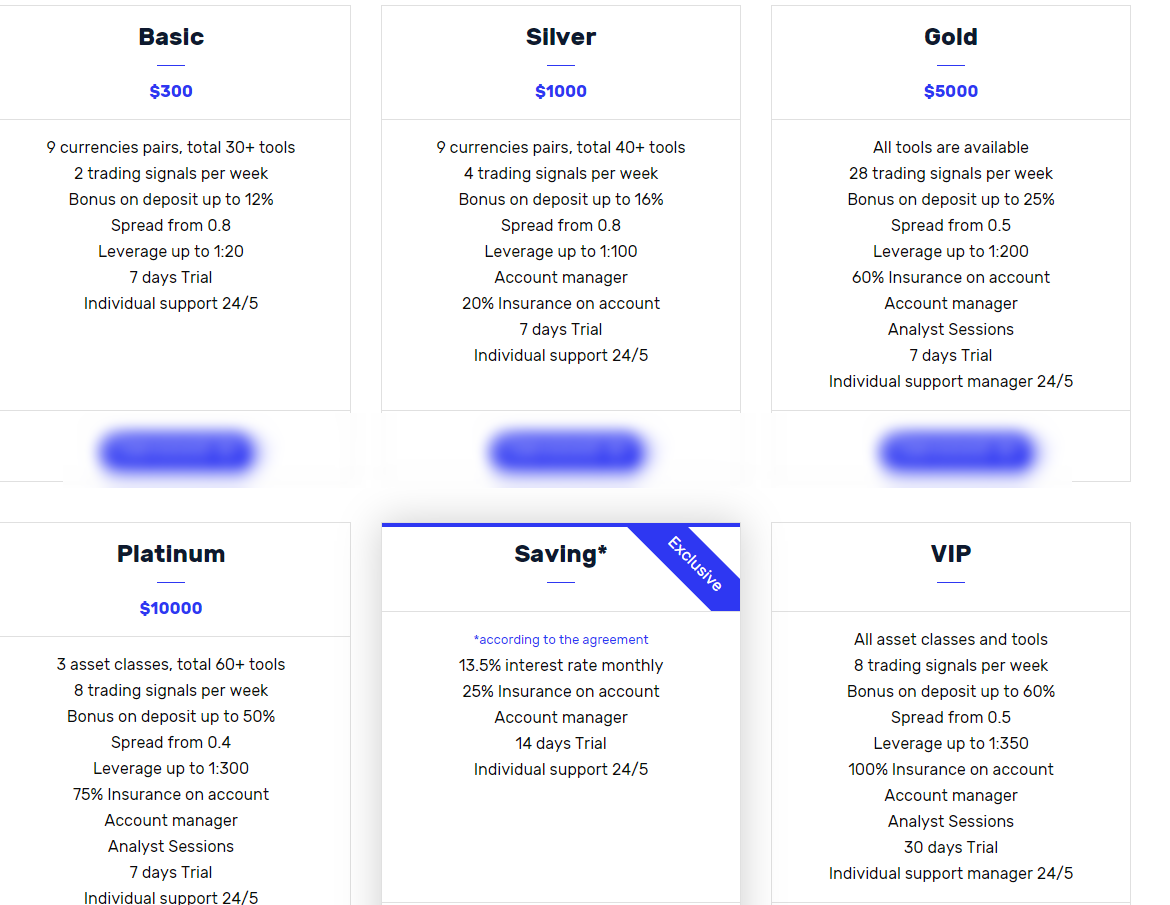This screenshot has width=1170, height=905.
Task: Click the $5000 Gold price
Action: pyautogui.click(x=951, y=91)
